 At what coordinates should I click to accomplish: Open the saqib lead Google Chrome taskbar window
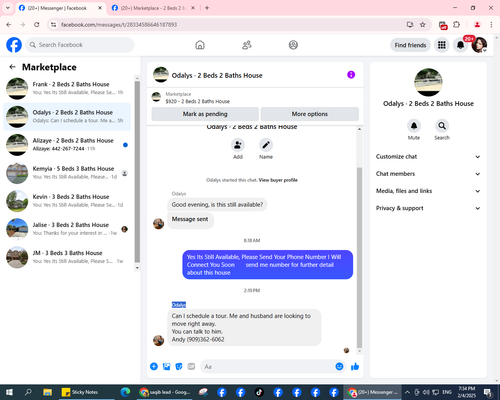[165, 392]
